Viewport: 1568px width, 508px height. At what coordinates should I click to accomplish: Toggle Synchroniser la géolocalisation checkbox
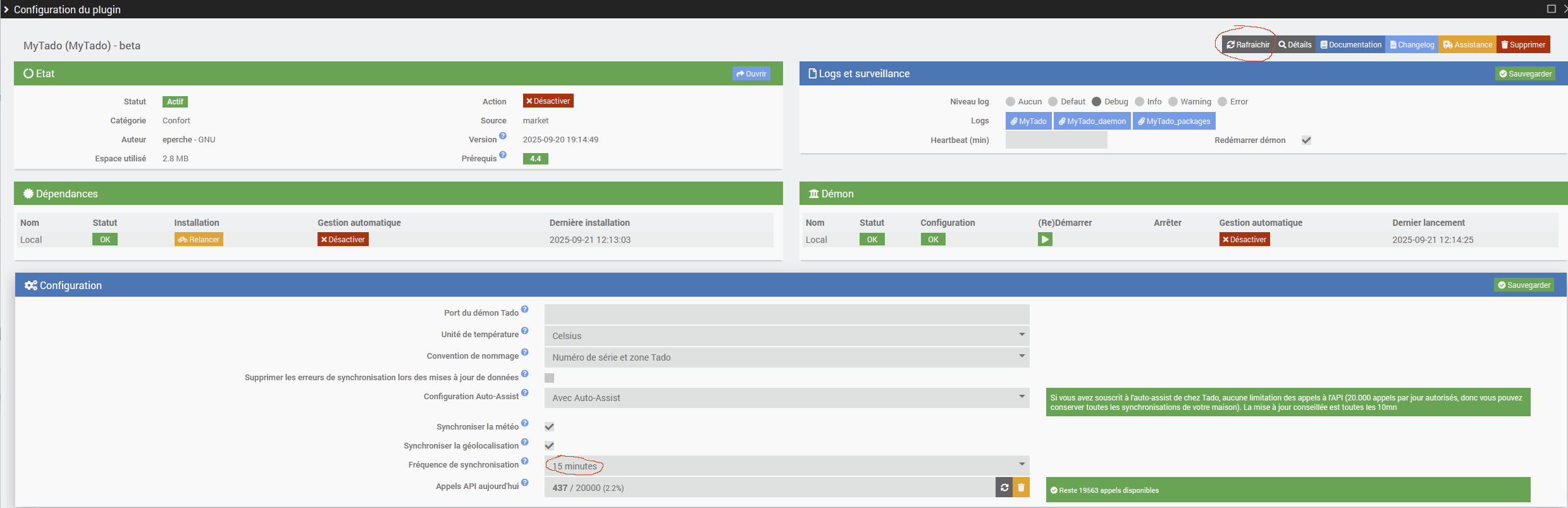550,446
